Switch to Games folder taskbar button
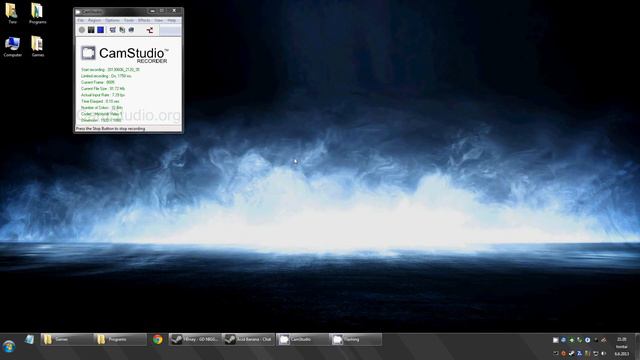Viewport: 640px width, 360px height. pos(67,339)
